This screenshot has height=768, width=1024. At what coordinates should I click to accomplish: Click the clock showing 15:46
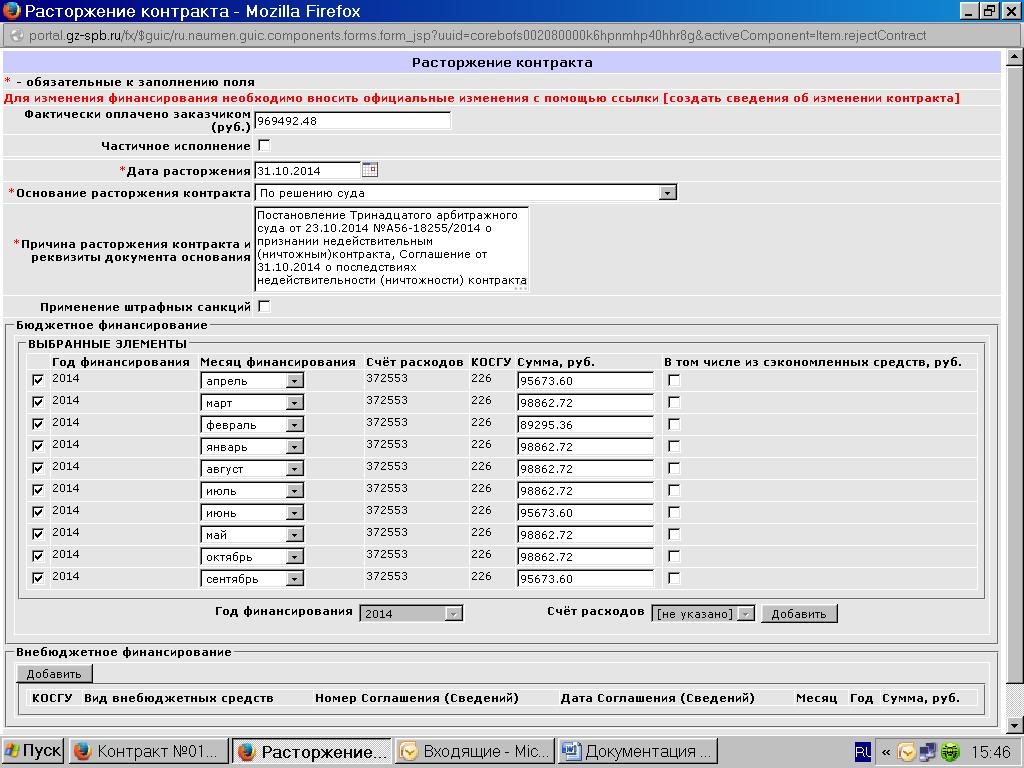click(x=990, y=752)
